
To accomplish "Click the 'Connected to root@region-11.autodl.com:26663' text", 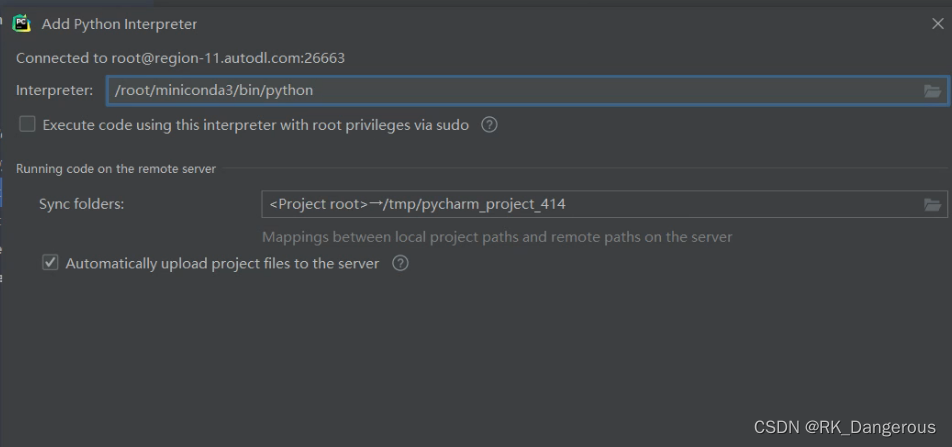I will tap(180, 58).
